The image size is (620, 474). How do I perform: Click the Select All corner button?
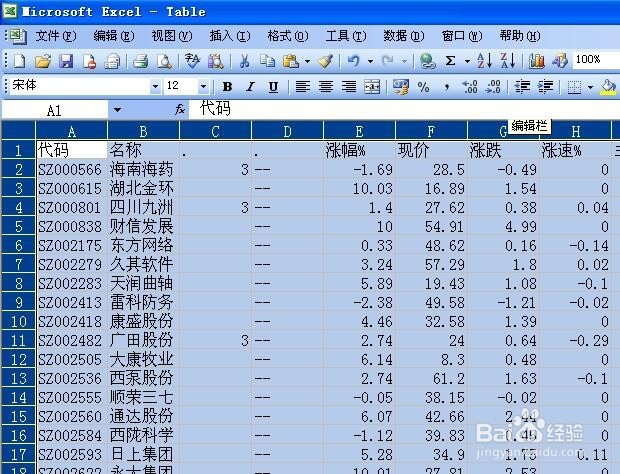18,130
